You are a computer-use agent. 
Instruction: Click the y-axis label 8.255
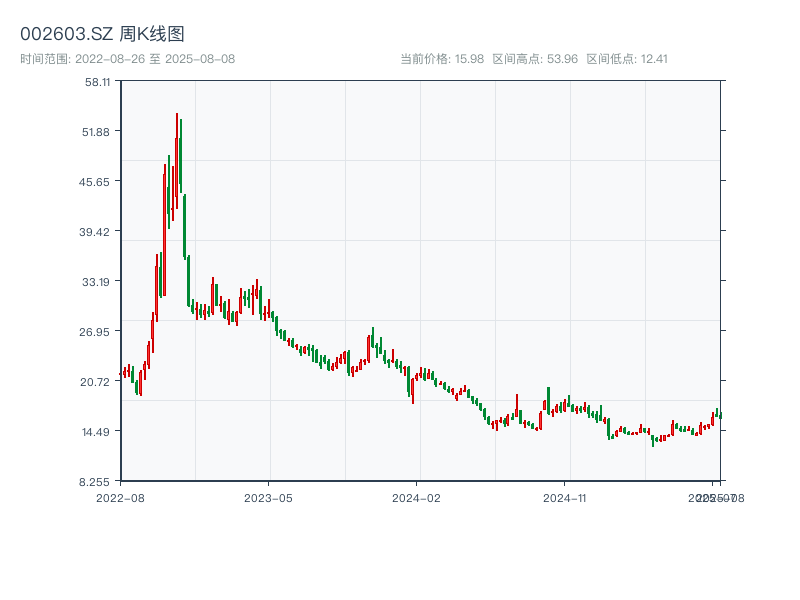94,482
